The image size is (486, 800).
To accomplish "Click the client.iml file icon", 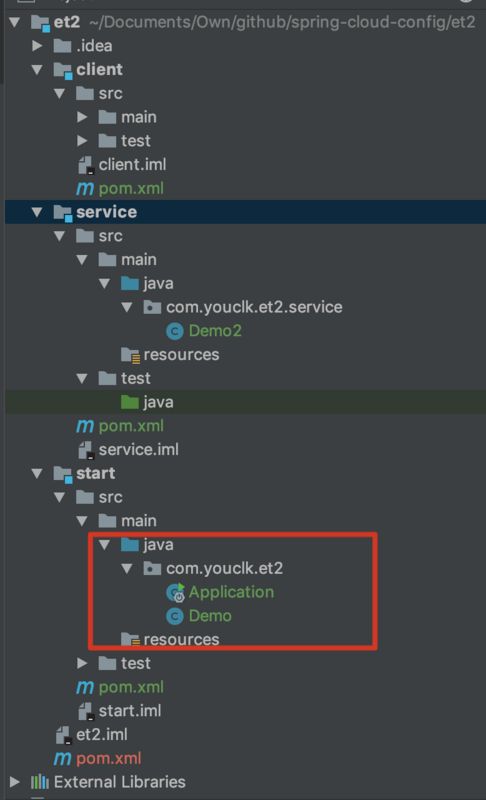I will pyautogui.click(x=85, y=165).
